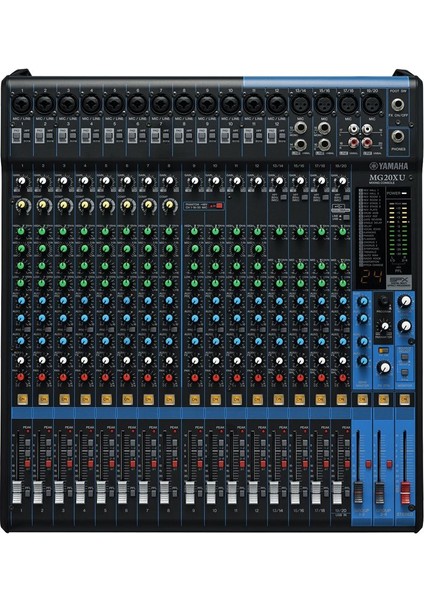This screenshot has height=600, width=424.
Task: Click the PHONES headphone jack
Action: click(x=398, y=136)
